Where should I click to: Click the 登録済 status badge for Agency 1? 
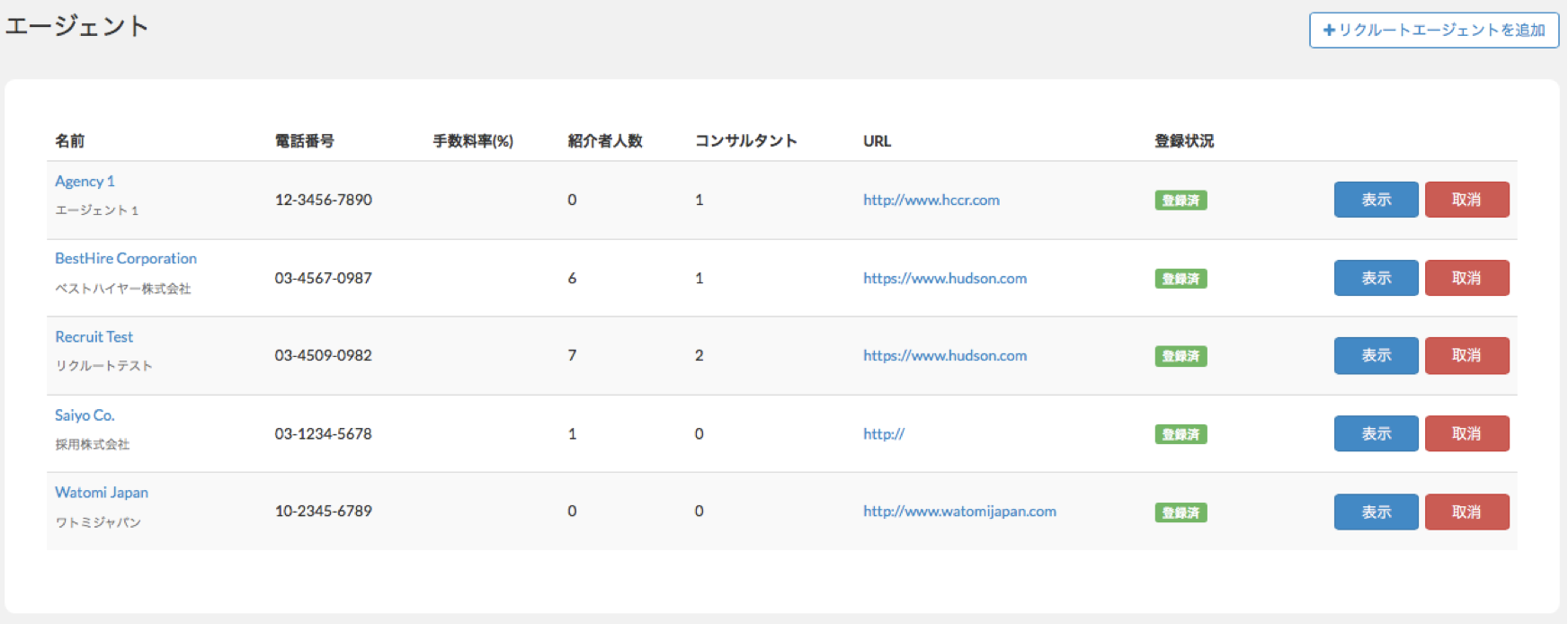click(x=1180, y=201)
